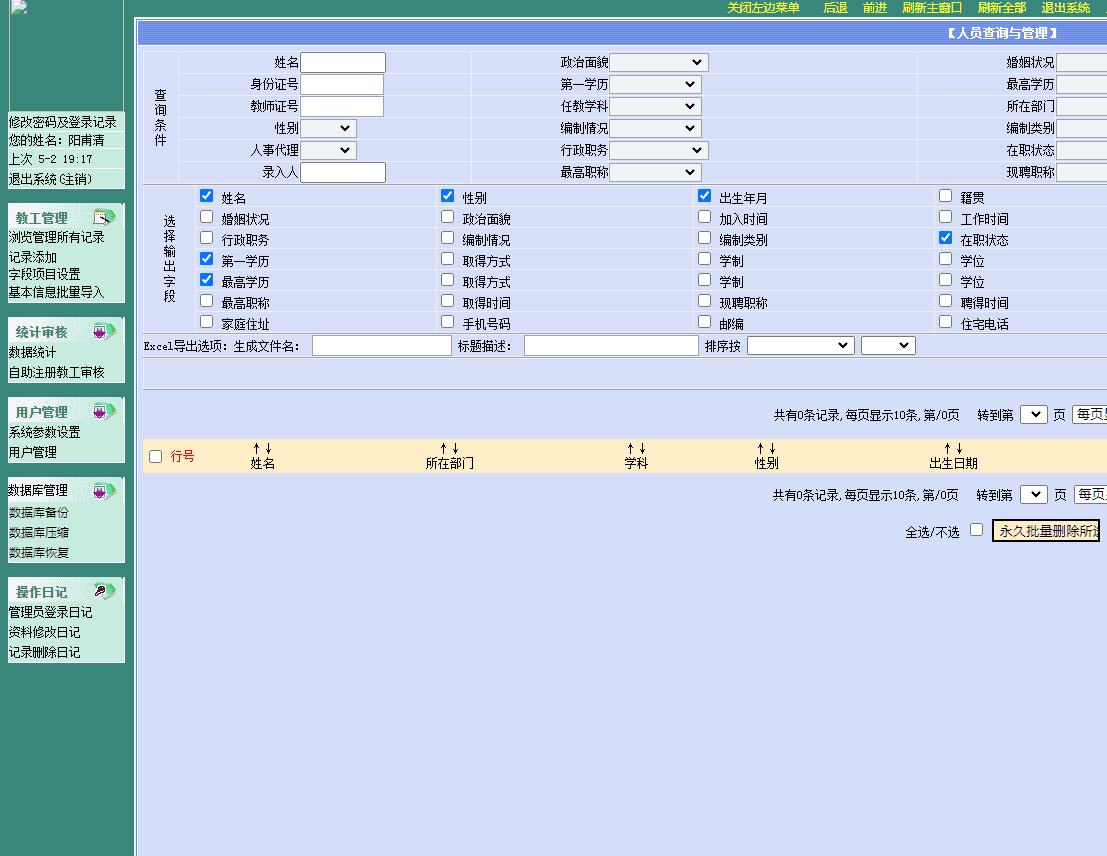Click 刷新主窗口 in top bar
The width and height of the screenshot is (1107, 856).
932,8
